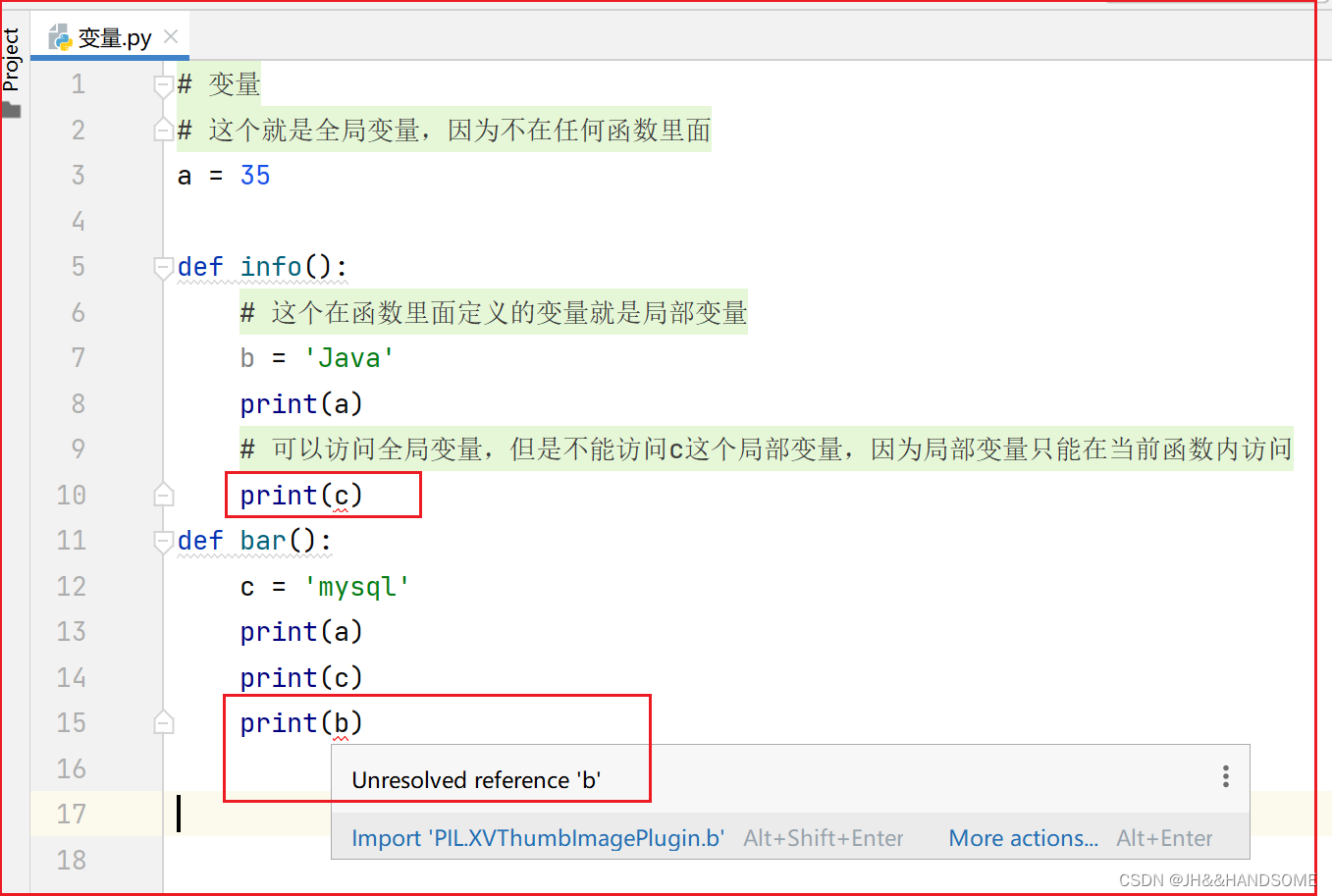Image resolution: width=1332 pixels, height=896 pixels.
Task: Click the 'mysql' string literal
Action: pyautogui.click(x=356, y=587)
